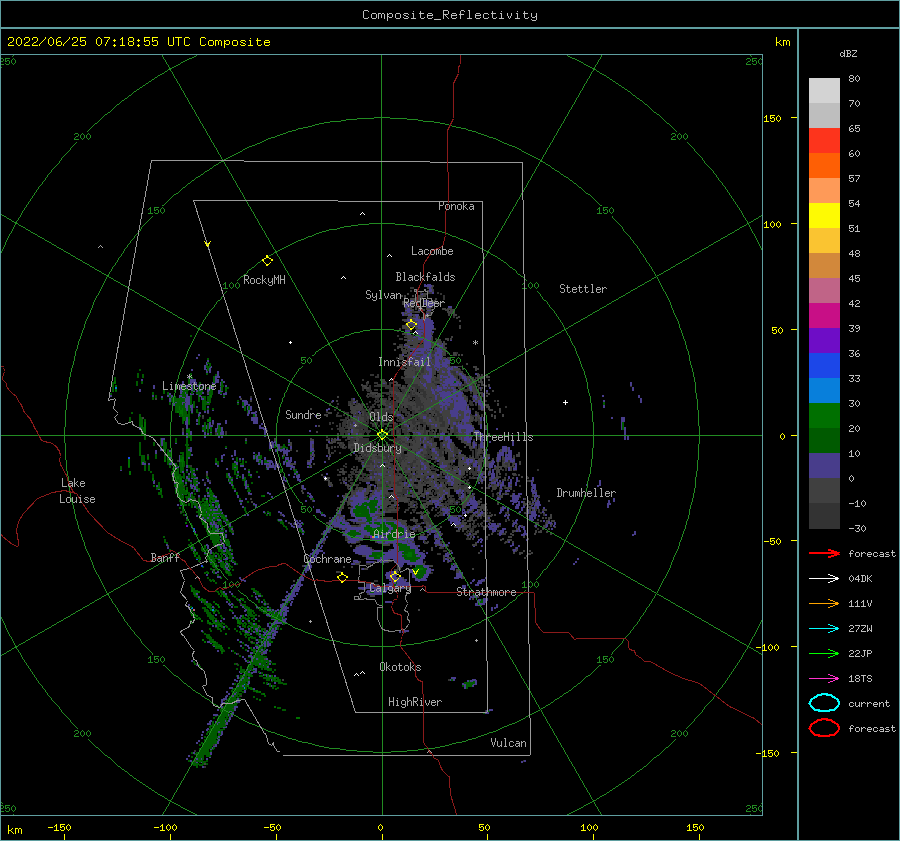Click the magenta 18TS arrow icon
The width and height of the screenshot is (900, 841).
click(824, 679)
